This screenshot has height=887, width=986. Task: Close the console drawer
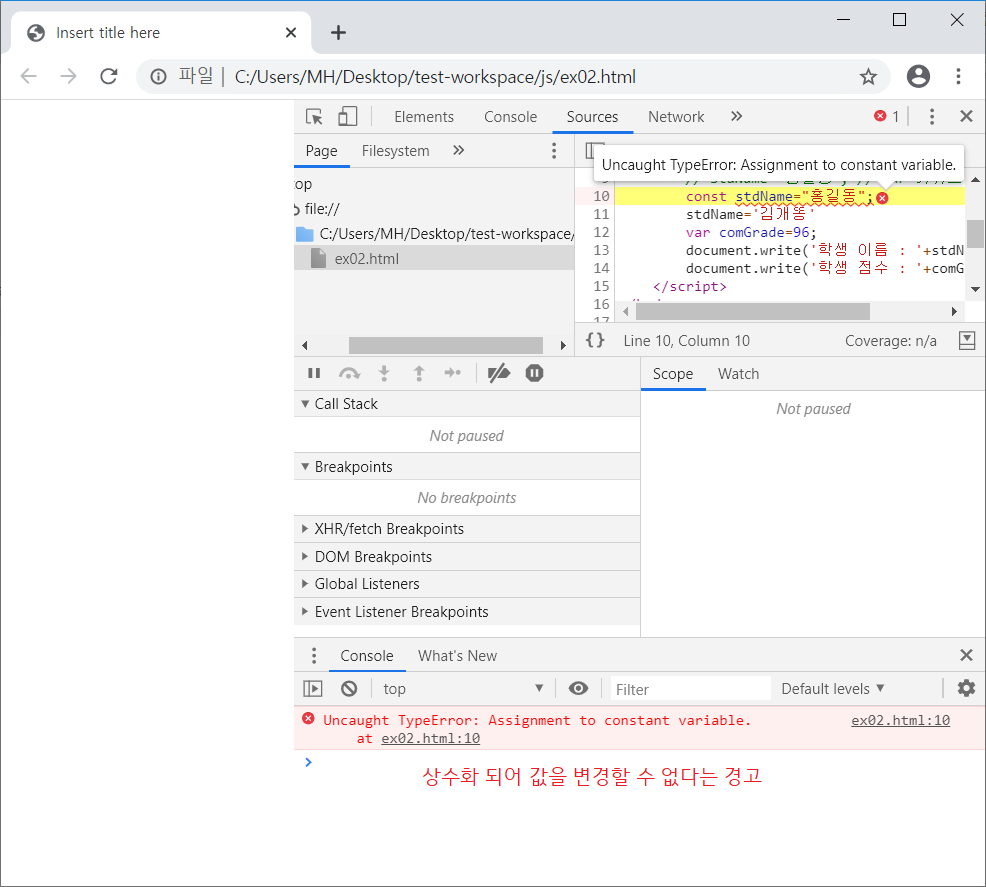(967, 655)
